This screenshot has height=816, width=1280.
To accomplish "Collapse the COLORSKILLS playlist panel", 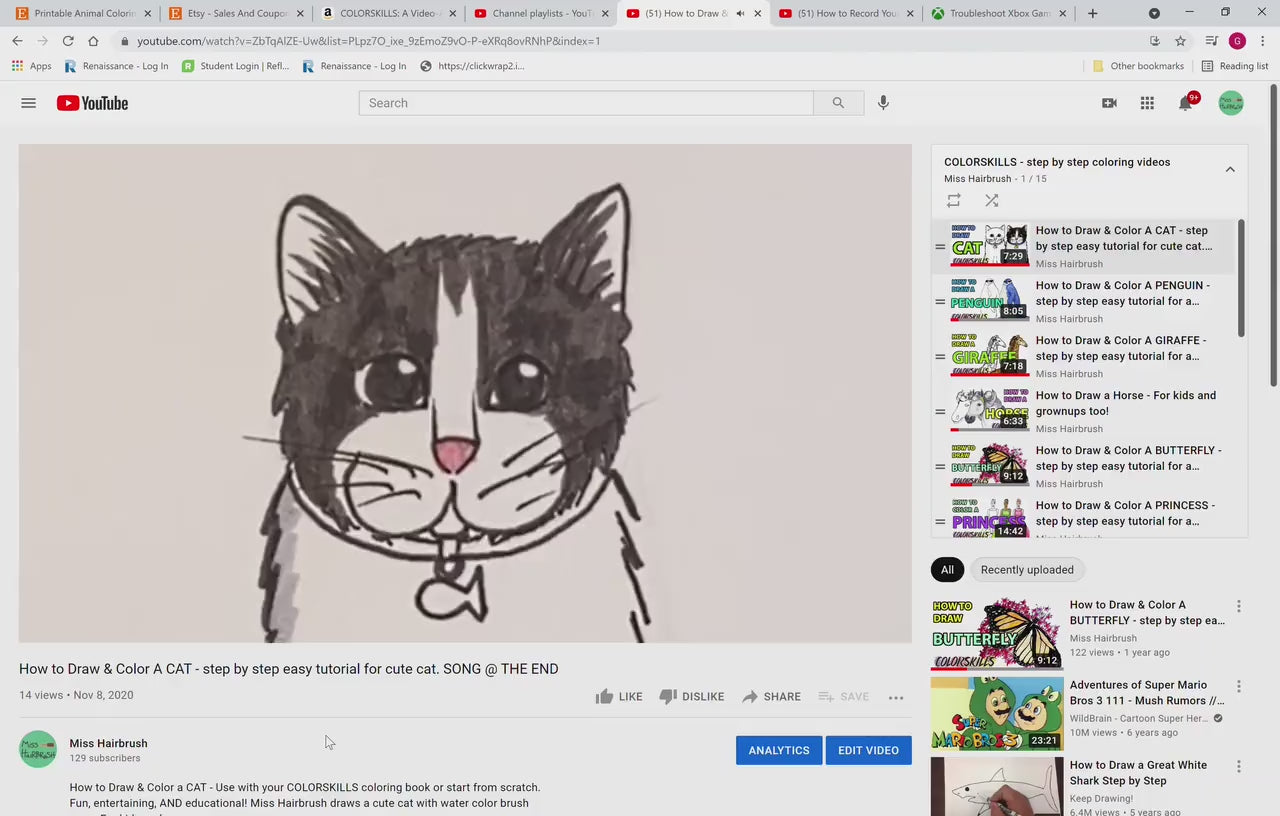I will pyautogui.click(x=1230, y=170).
